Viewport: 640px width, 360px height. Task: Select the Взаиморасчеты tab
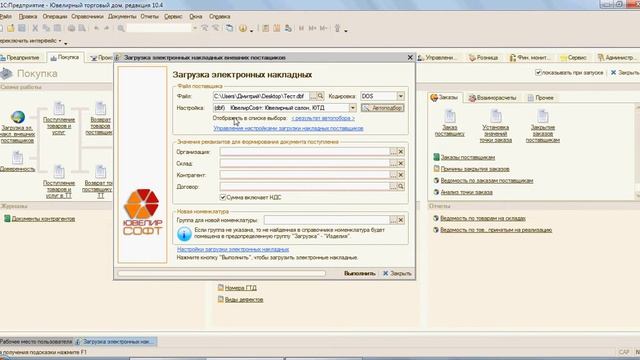click(x=492, y=98)
